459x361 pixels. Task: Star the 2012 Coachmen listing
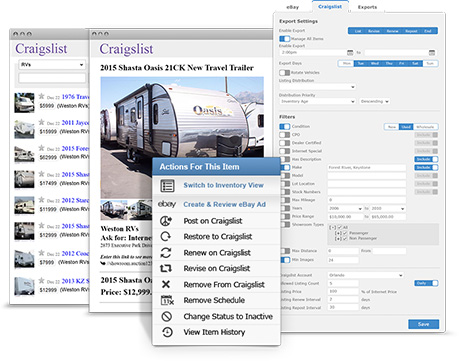tap(41, 253)
